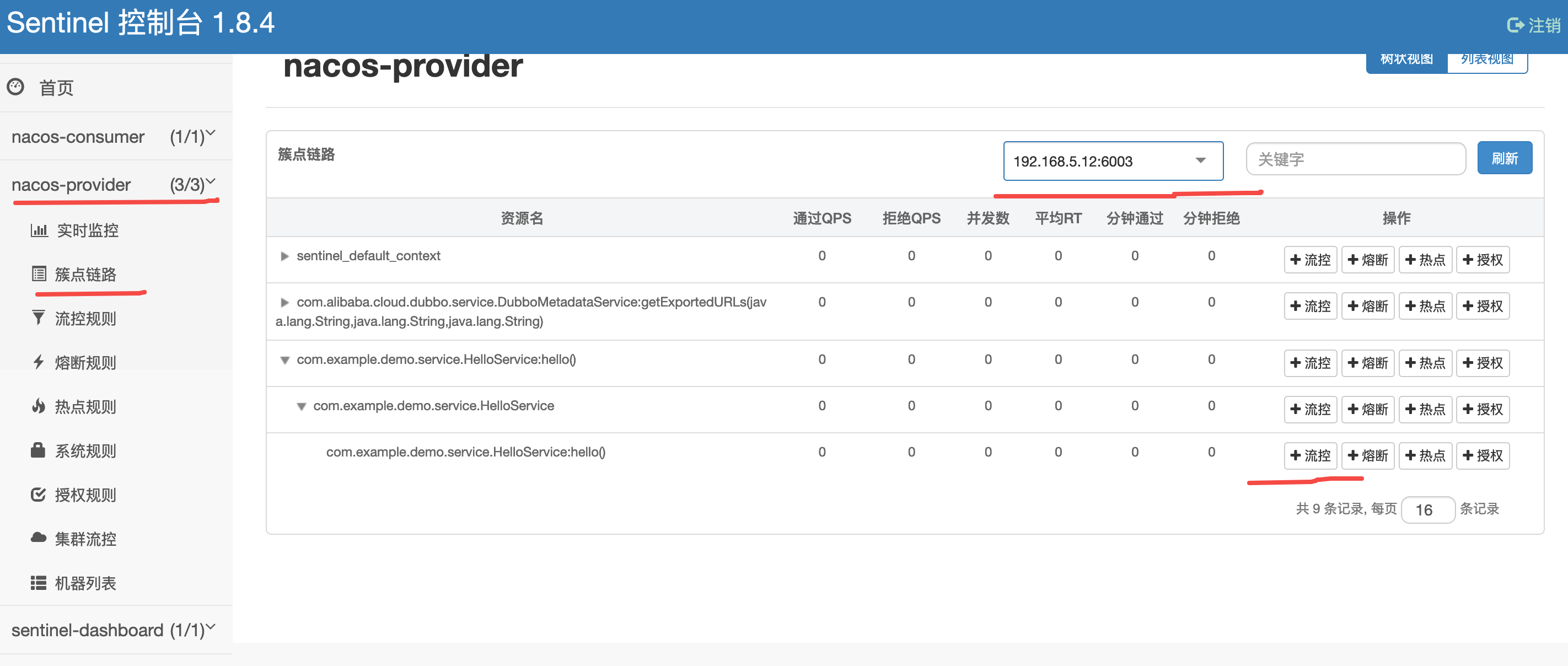This screenshot has width=1568, height=666.
Task: Expand the sentinel-dashboard sidebar app
Action: (x=211, y=627)
